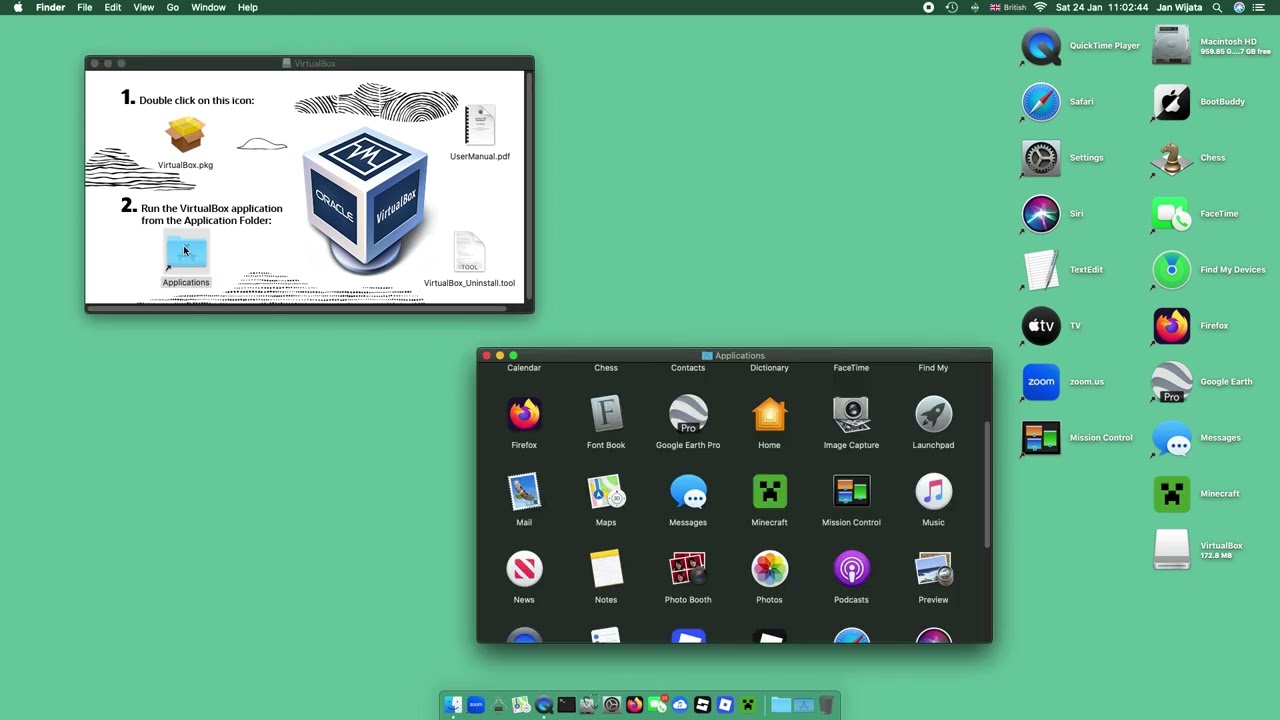Open the File menu
Viewport: 1280px width, 720px height.
85,7
